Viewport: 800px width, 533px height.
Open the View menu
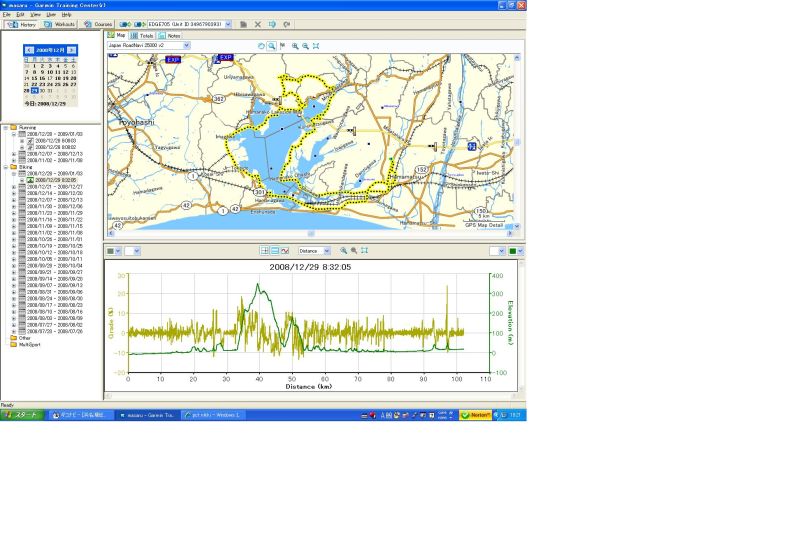tap(35, 15)
